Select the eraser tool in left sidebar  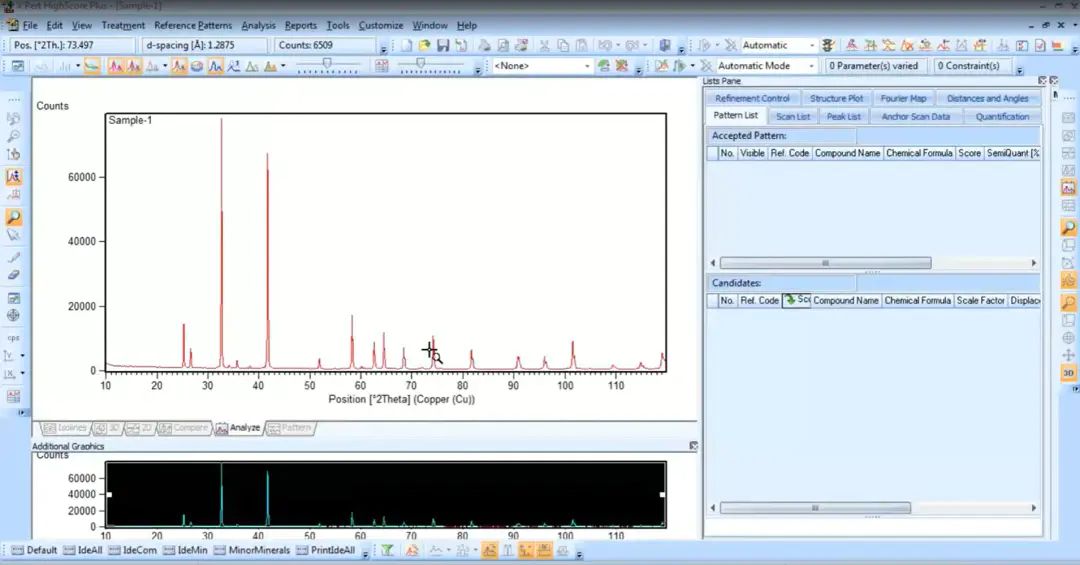point(14,274)
